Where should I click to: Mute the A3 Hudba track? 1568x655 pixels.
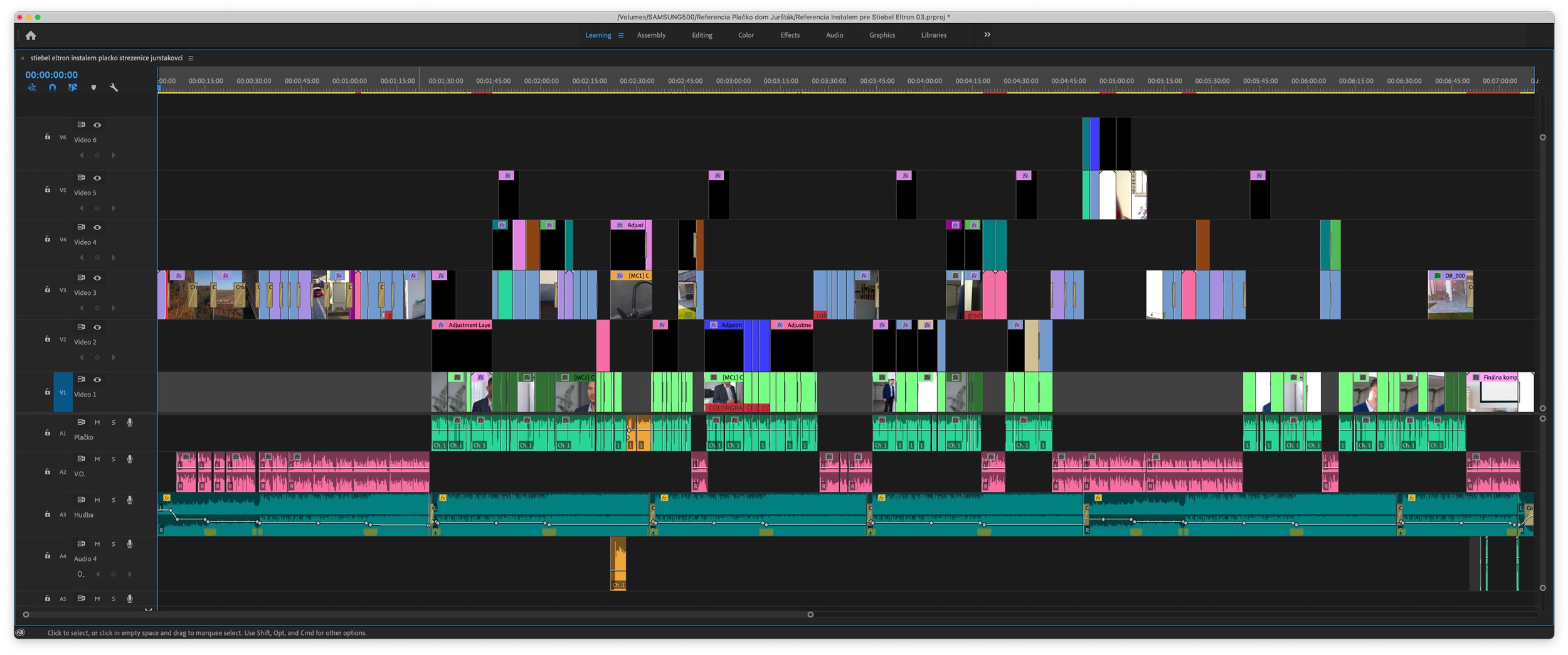(x=97, y=500)
